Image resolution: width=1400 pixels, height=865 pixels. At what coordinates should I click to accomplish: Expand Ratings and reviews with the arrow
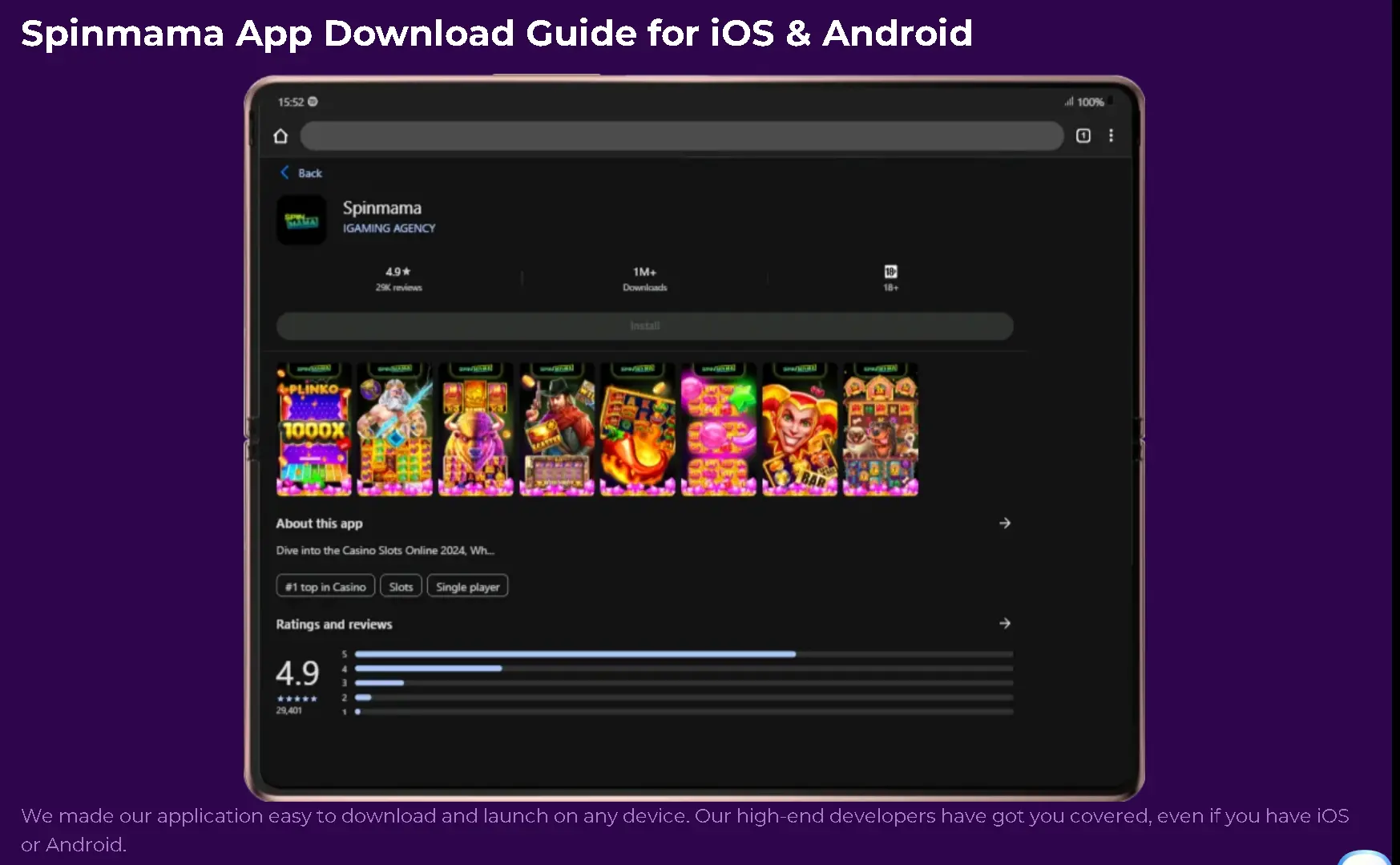(1005, 624)
